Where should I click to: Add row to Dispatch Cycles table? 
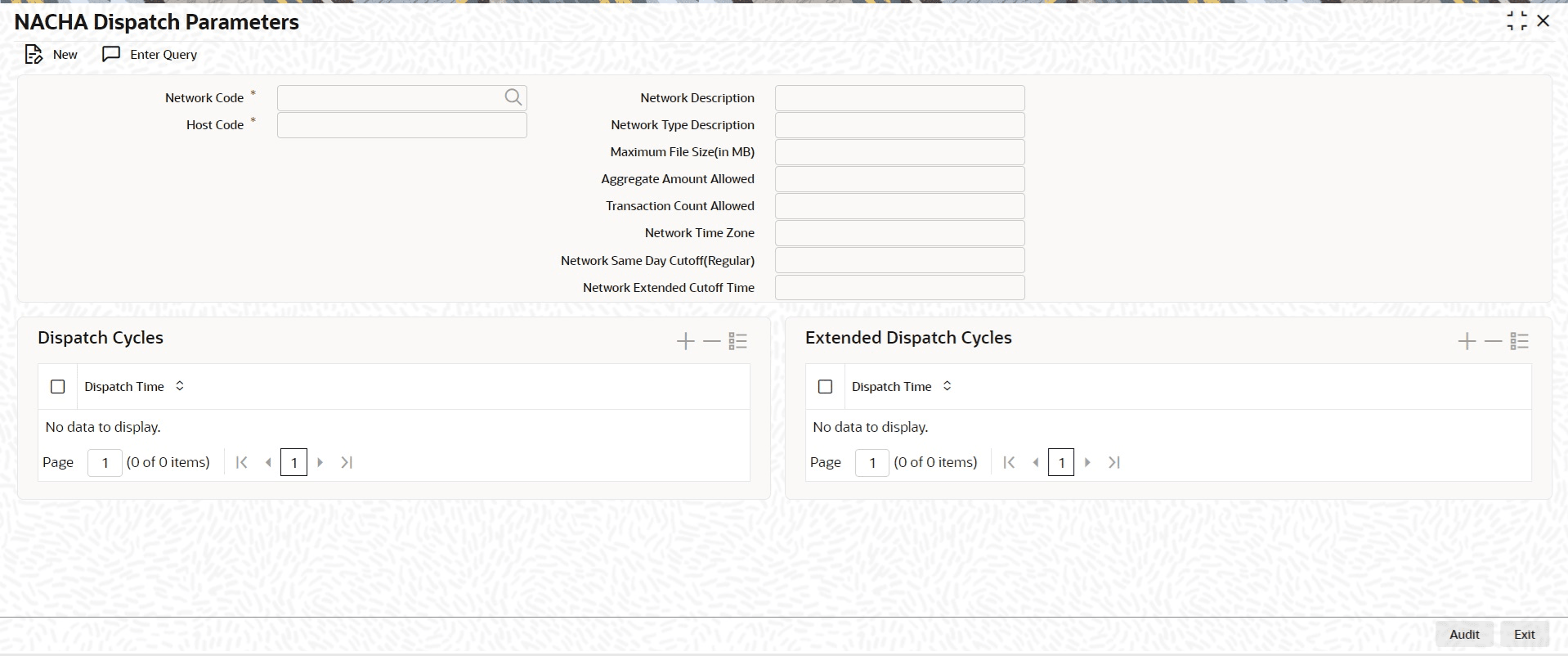685,341
